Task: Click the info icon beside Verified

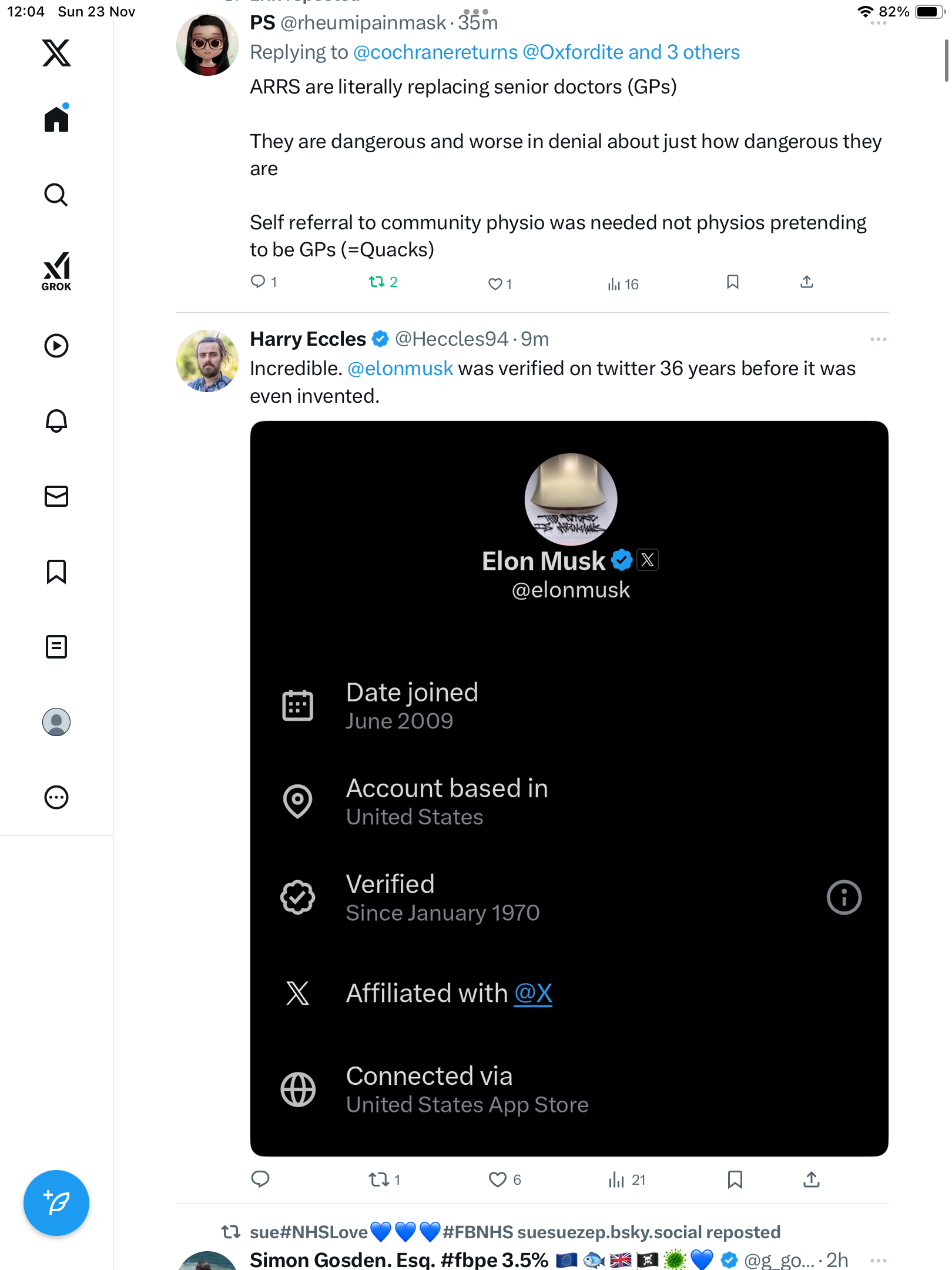Action: (x=844, y=897)
